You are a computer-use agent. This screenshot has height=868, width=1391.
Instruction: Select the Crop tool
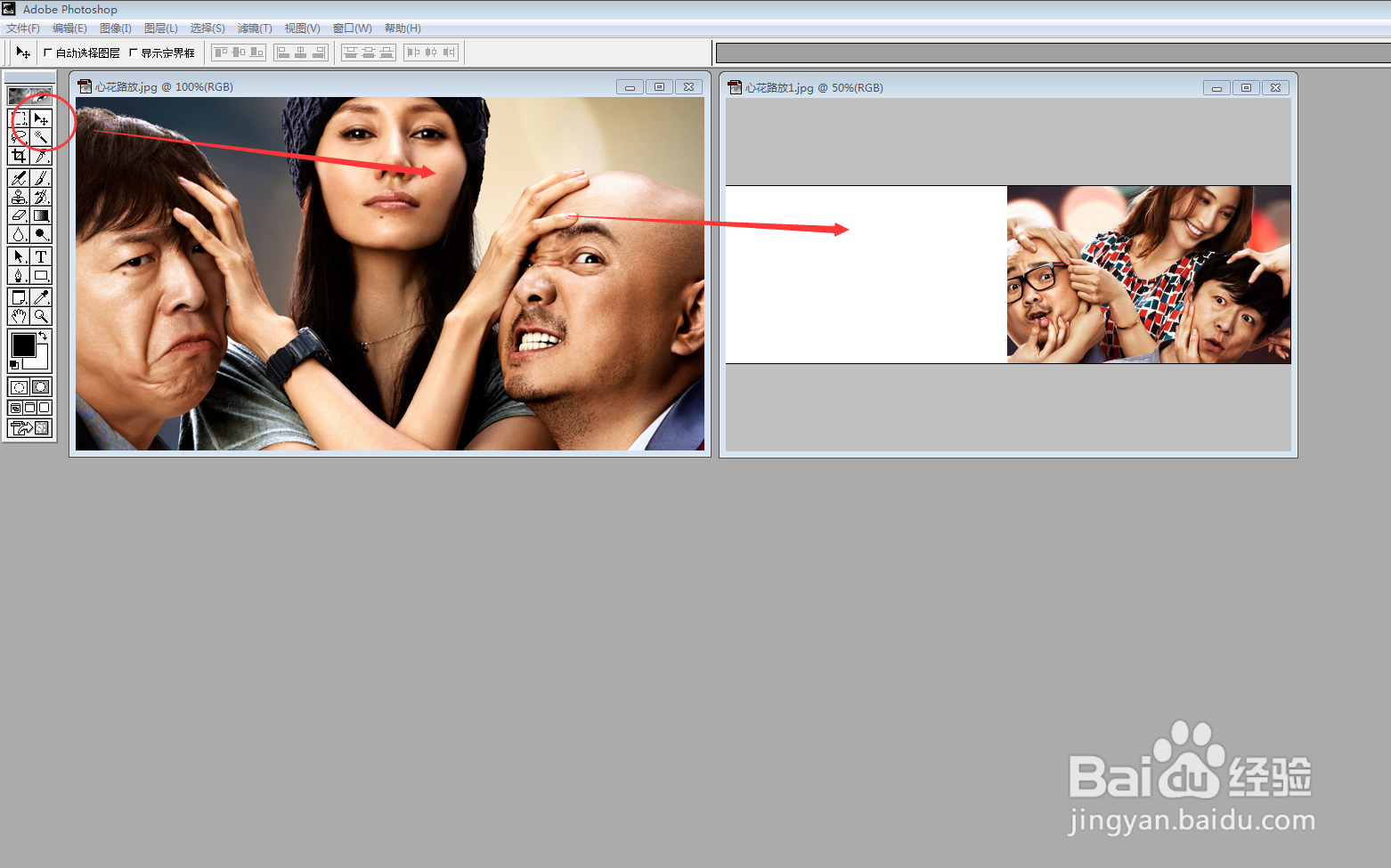pos(19,156)
